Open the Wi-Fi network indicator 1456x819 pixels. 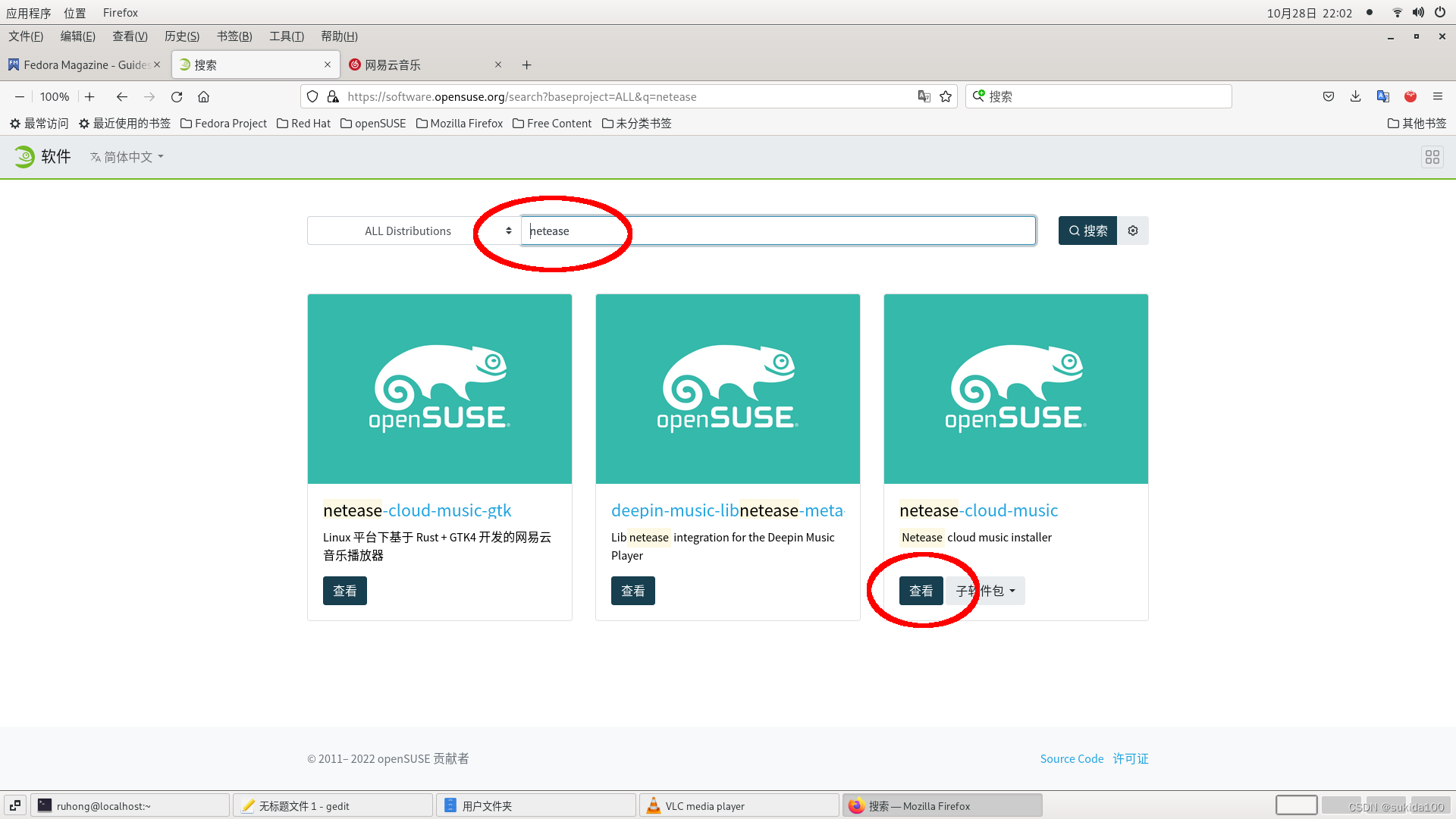1397,12
